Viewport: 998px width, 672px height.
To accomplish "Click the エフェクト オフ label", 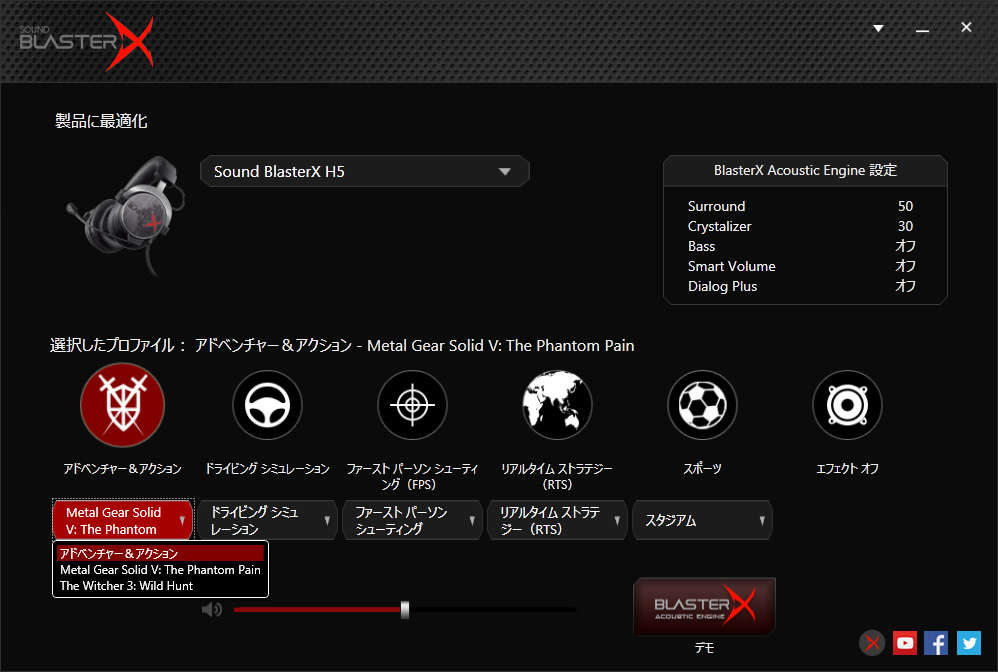I will [847, 468].
